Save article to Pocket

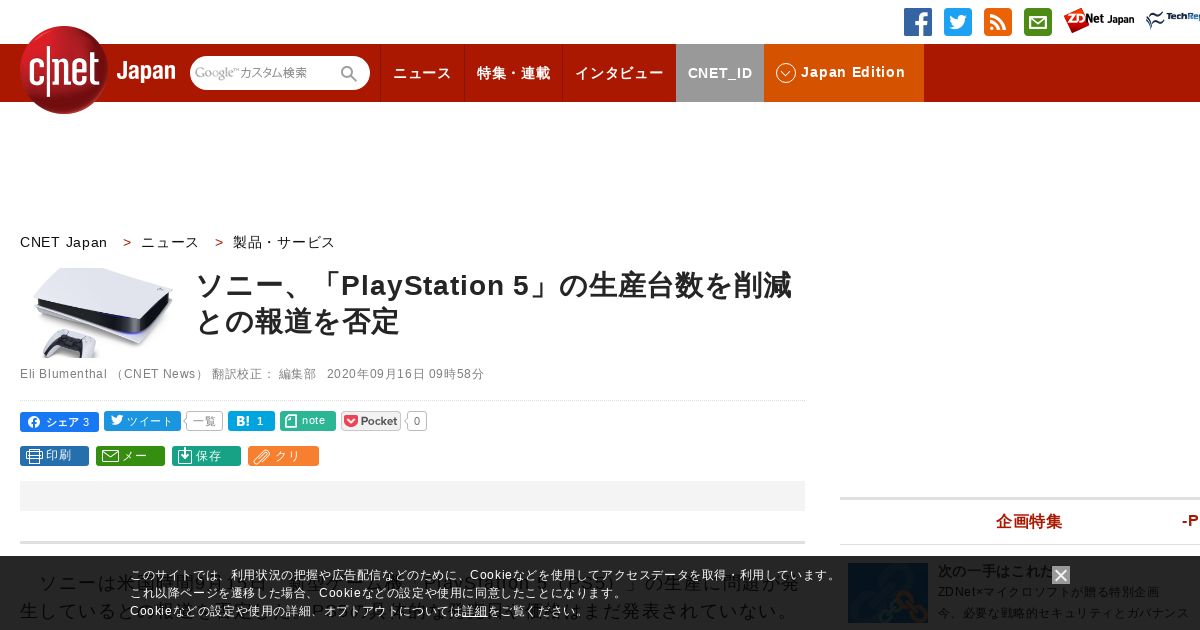(x=371, y=421)
